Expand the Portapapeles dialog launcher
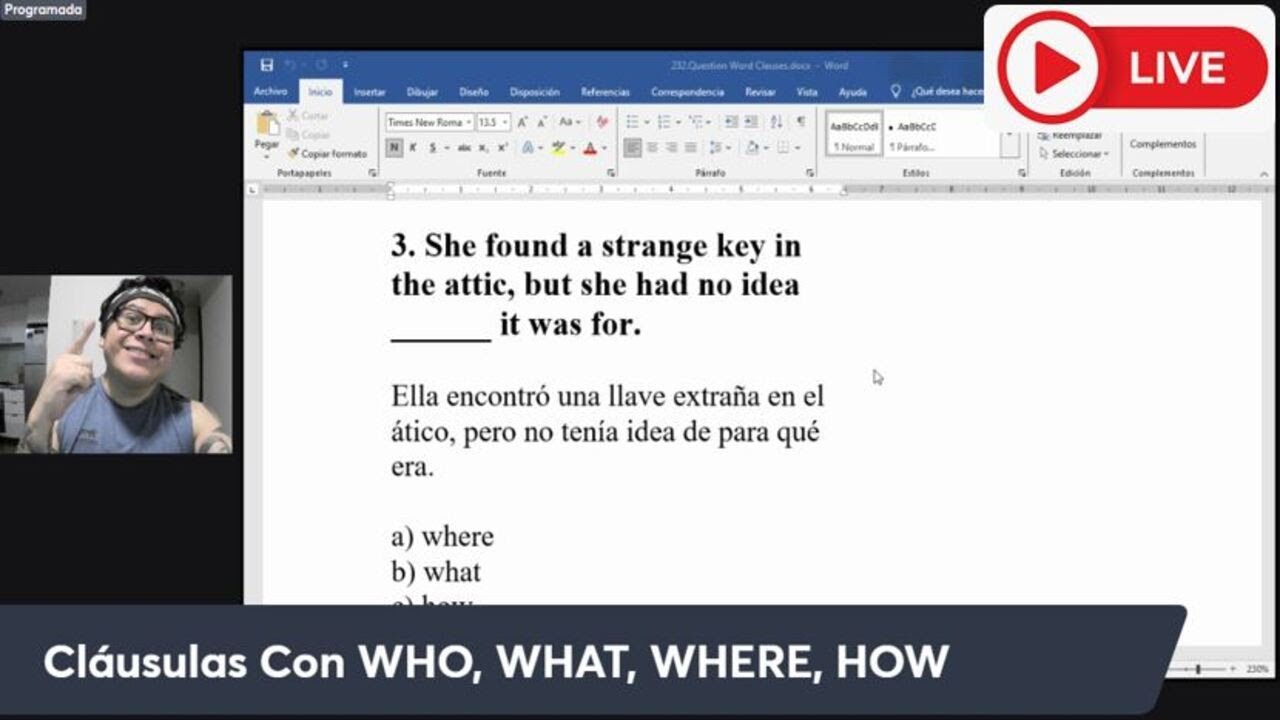Image resolution: width=1280 pixels, height=720 pixels. point(373,173)
